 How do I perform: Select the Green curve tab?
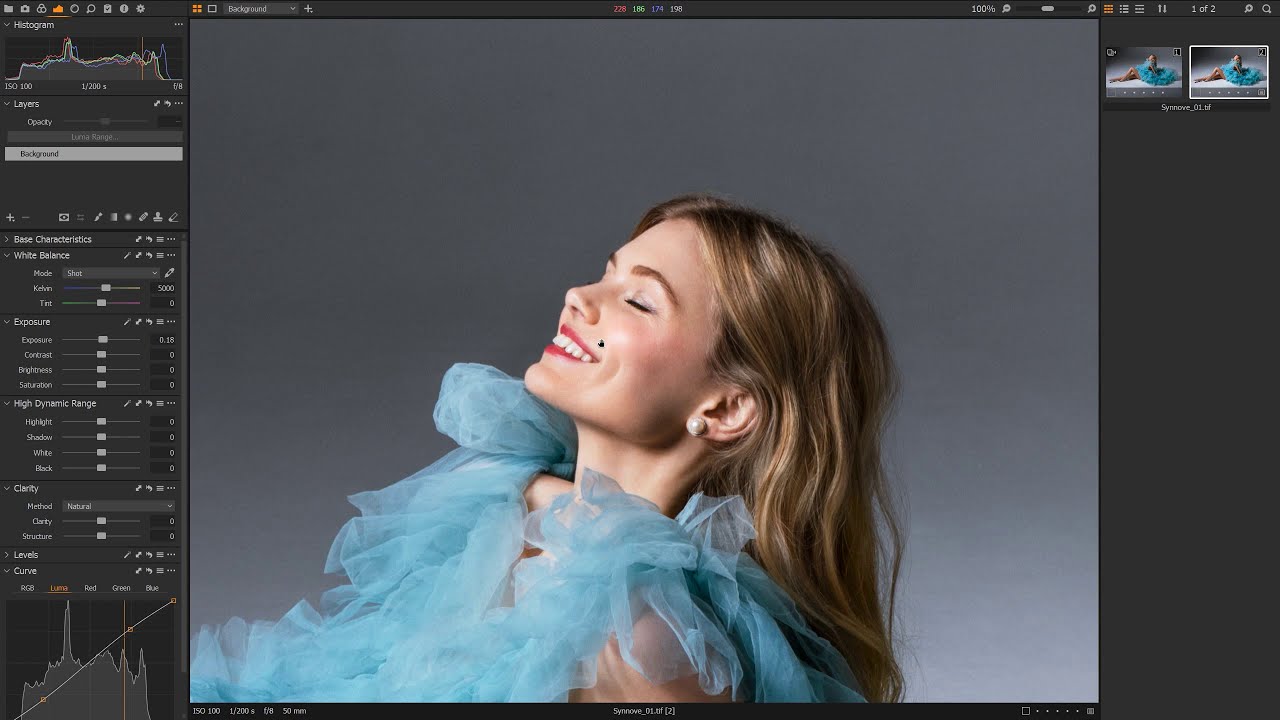[121, 588]
